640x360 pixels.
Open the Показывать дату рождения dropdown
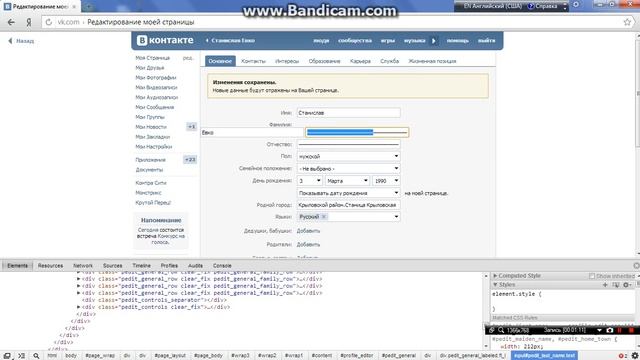pyautogui.click(x=348, y=193)
